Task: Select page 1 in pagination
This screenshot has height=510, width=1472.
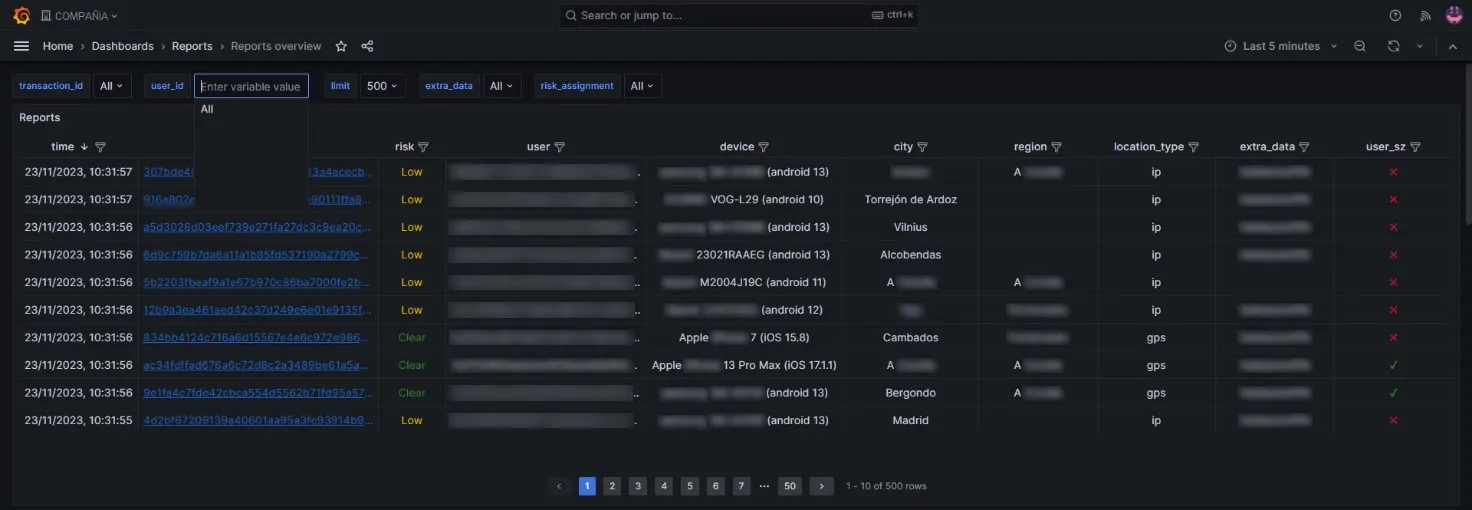Action: [x=587, y=486]
